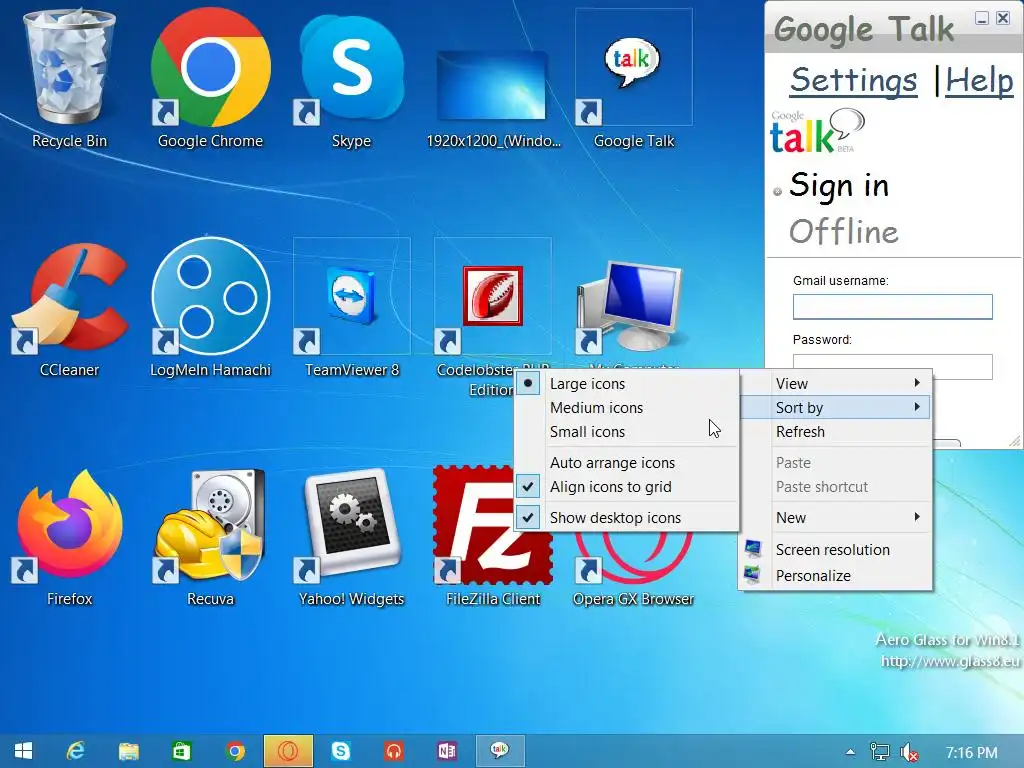Expand the Sort by submenu
The height and width of the screenshot is (768, 1024).
pos(835,408)
